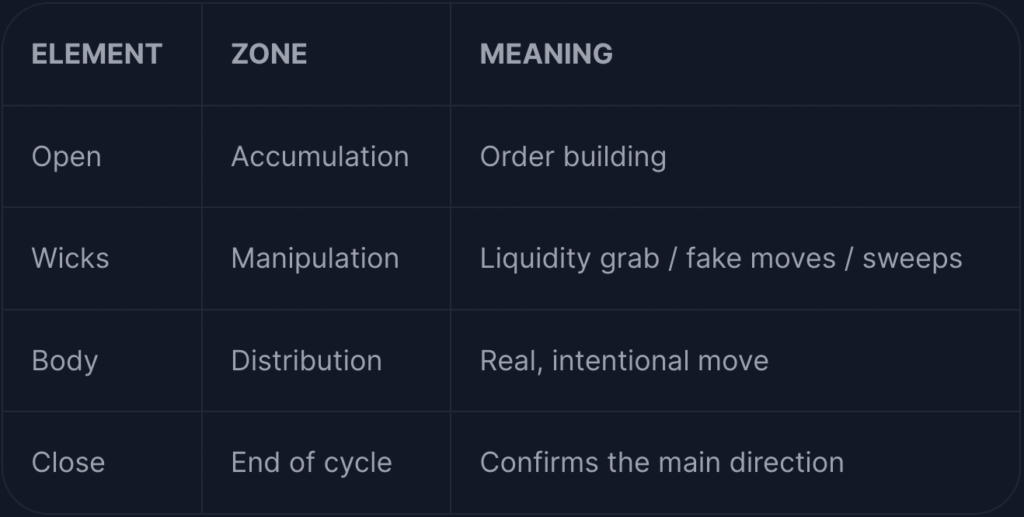Click Liquidity grab in the Meaning column

(x=569, y=259)
